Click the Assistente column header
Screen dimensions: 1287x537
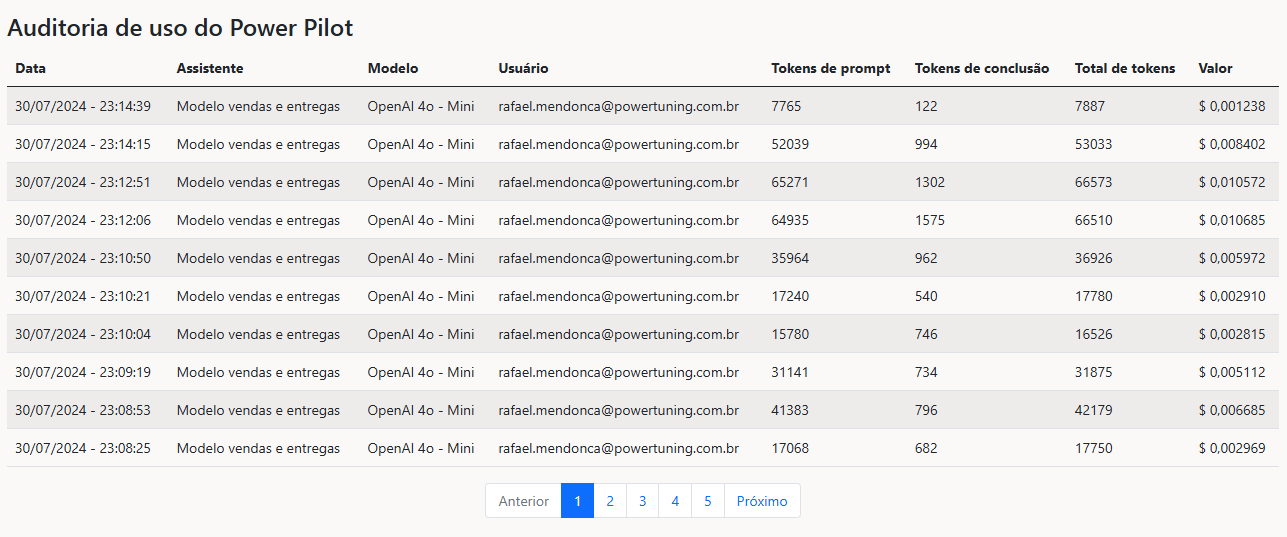tap(209, 69)
